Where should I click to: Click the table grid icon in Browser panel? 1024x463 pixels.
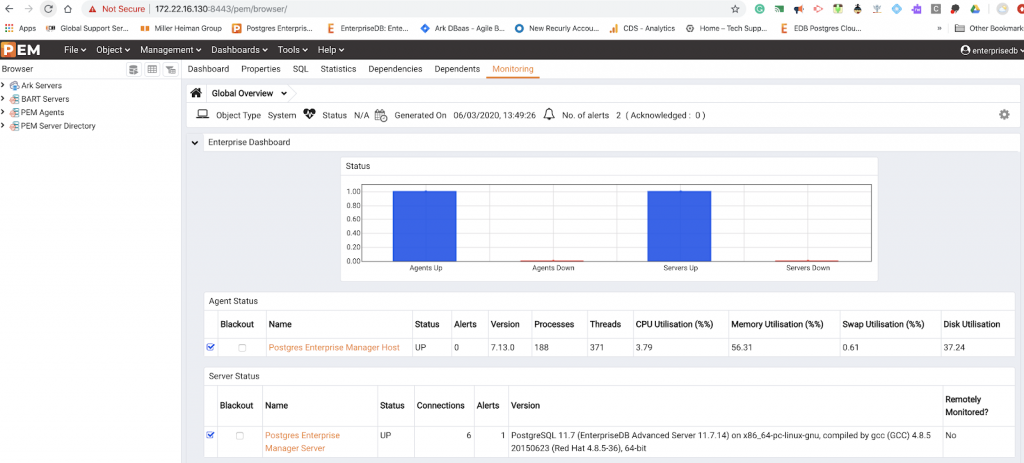click(152, 69)
